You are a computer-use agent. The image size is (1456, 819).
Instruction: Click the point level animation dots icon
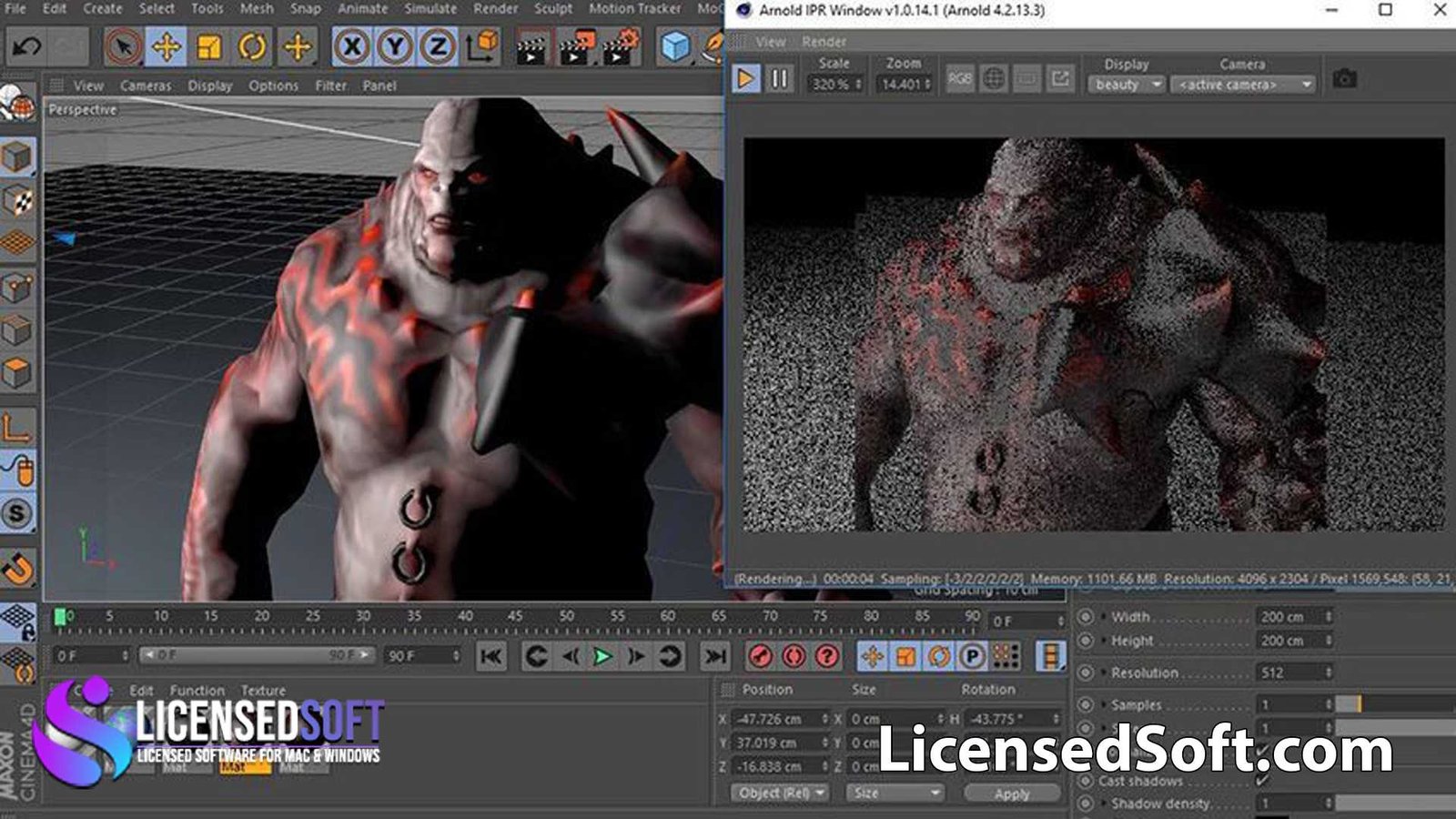tap(1006, 656)
